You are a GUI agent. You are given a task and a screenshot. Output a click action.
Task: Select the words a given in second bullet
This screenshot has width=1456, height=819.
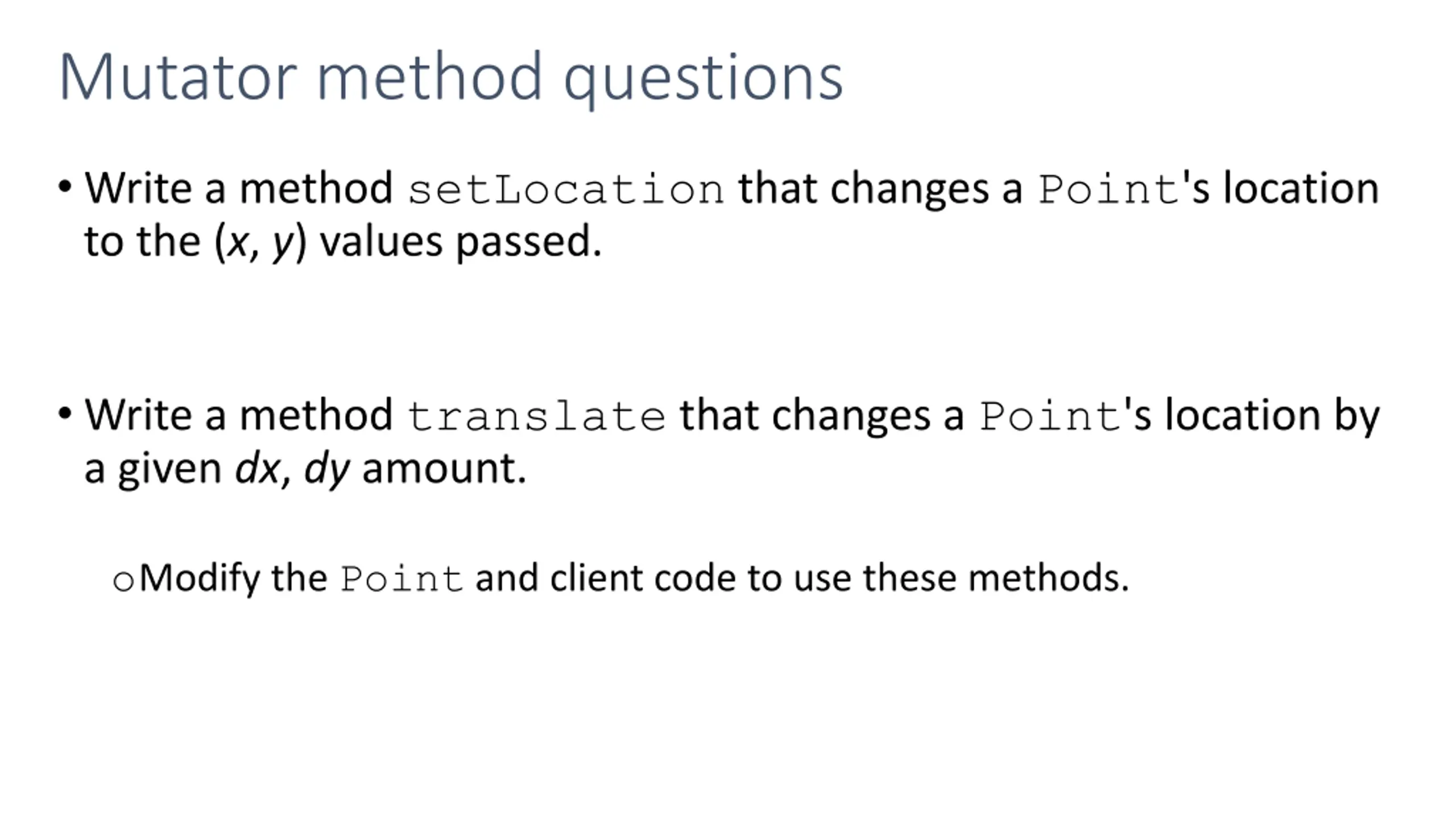152,470
